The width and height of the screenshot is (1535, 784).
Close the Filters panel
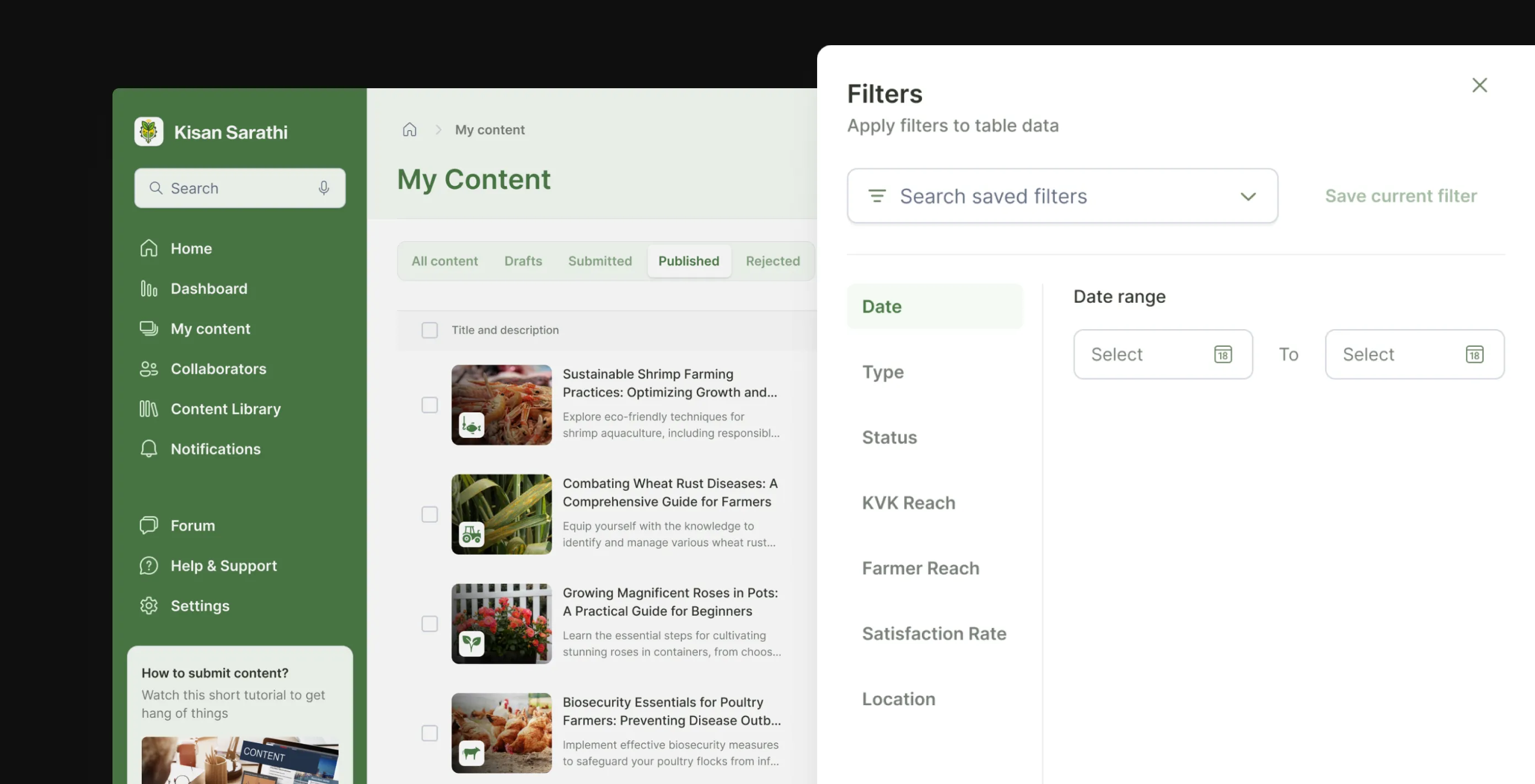tap(1479, 85)
